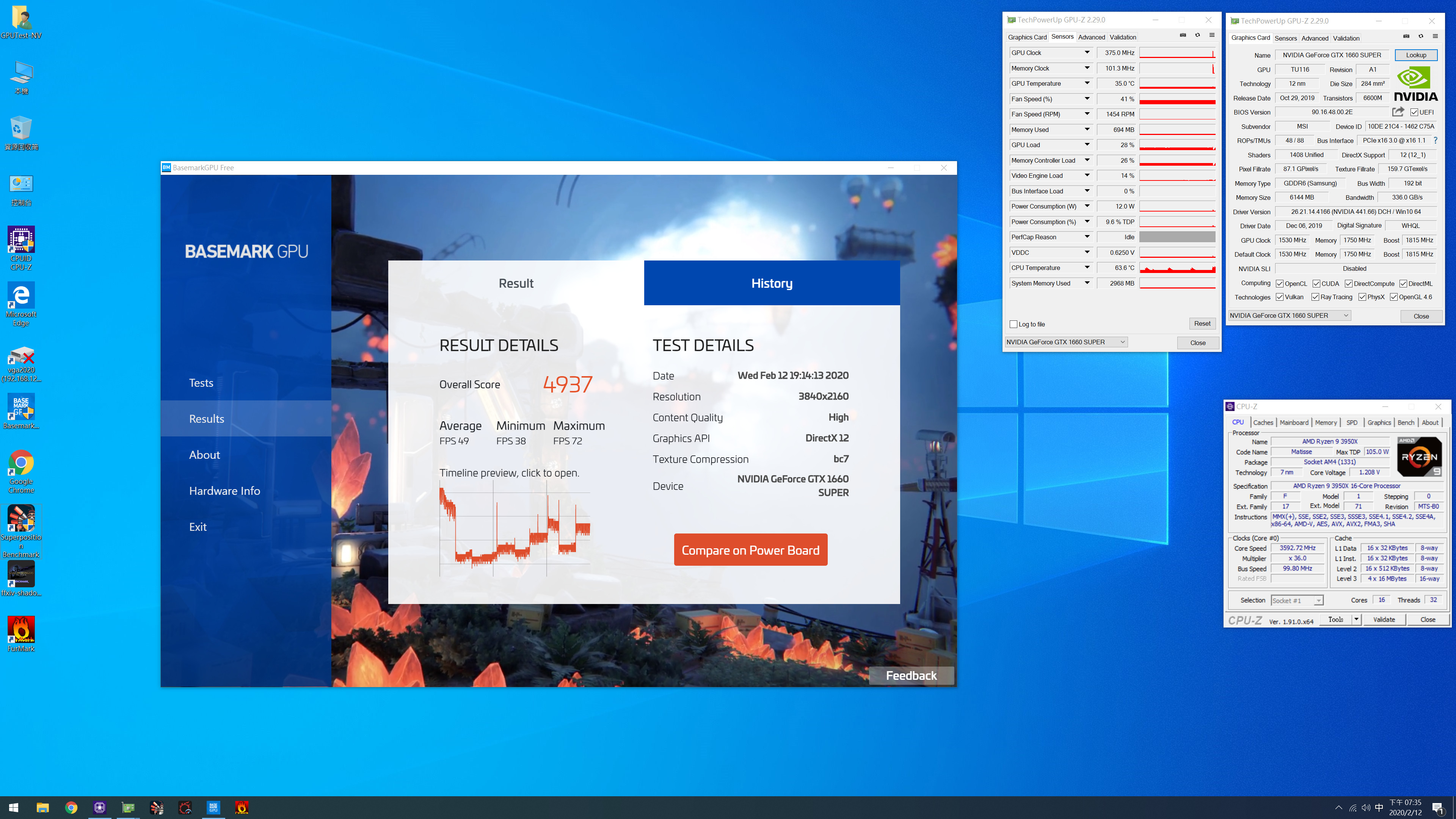Toggle the Vulkan checkbox
1456x819 pixels.
coord(1280,297)
